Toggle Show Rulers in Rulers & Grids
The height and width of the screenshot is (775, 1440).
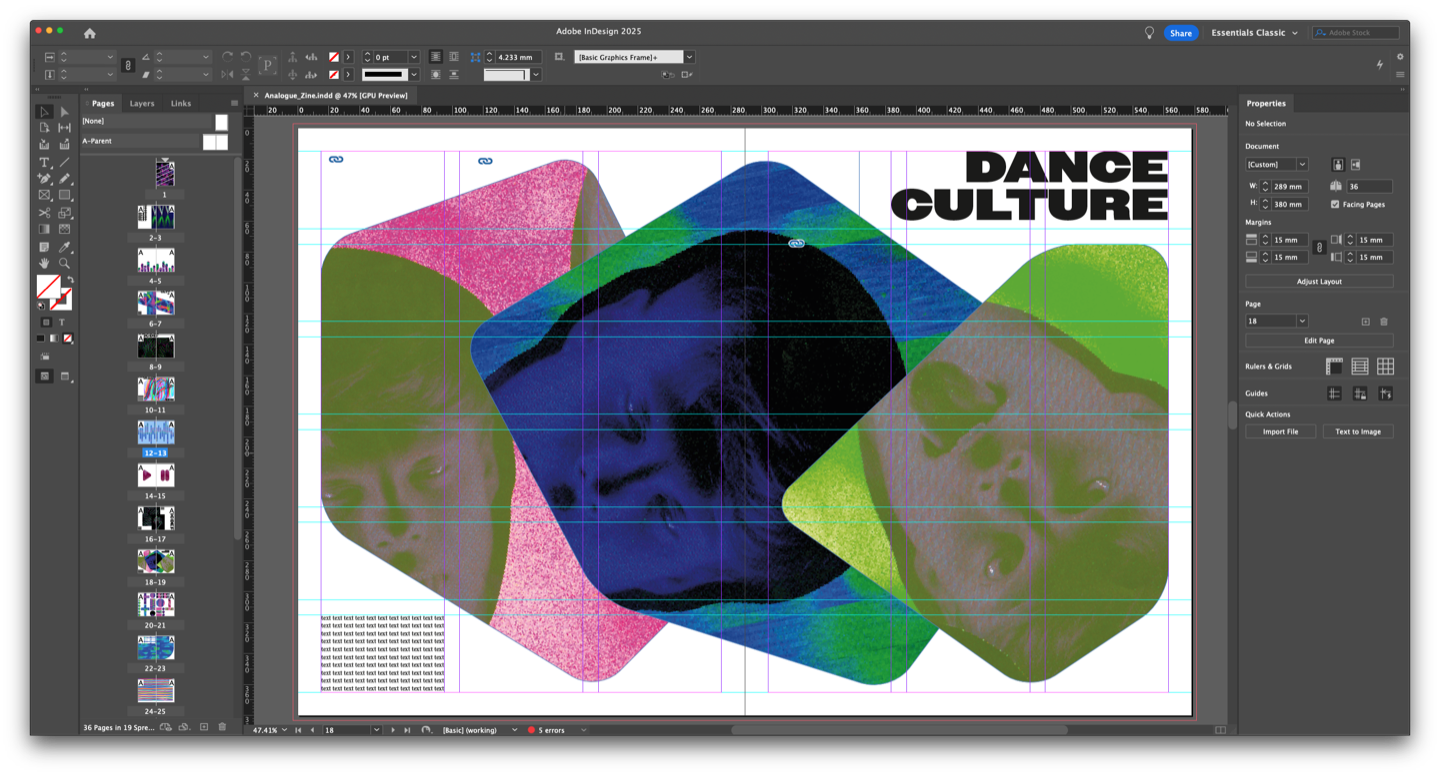pos(1334,367)
